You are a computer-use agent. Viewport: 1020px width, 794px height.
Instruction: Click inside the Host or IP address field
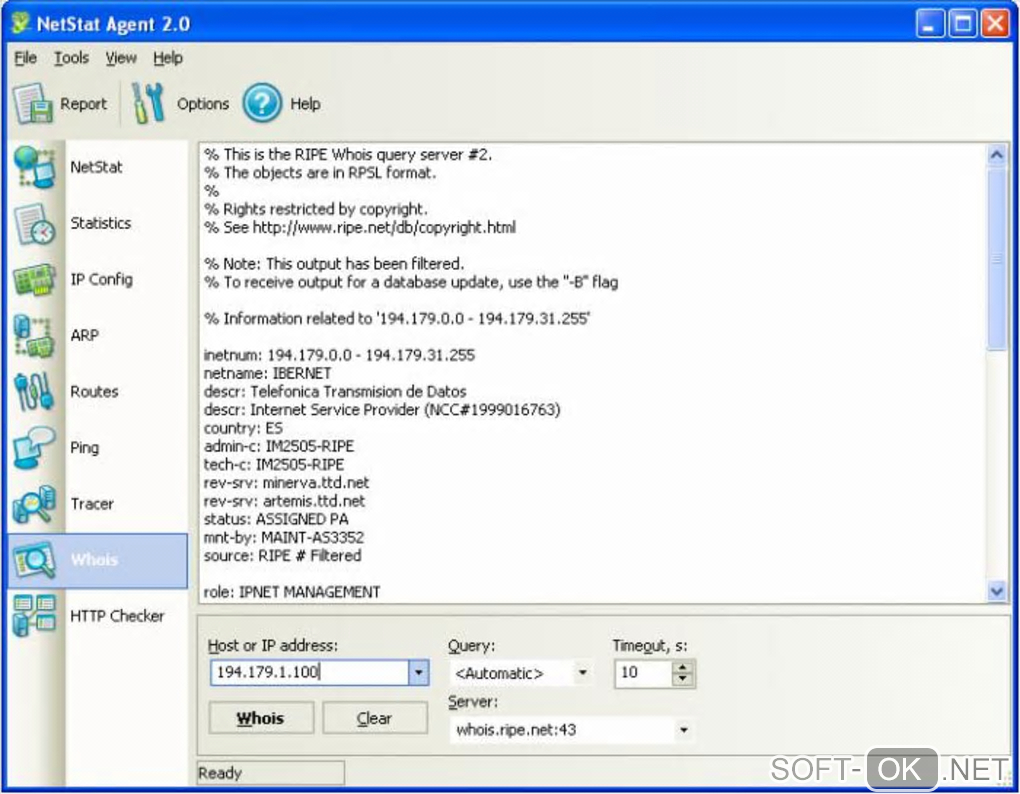pyautogui.click(x=310, y=672)
